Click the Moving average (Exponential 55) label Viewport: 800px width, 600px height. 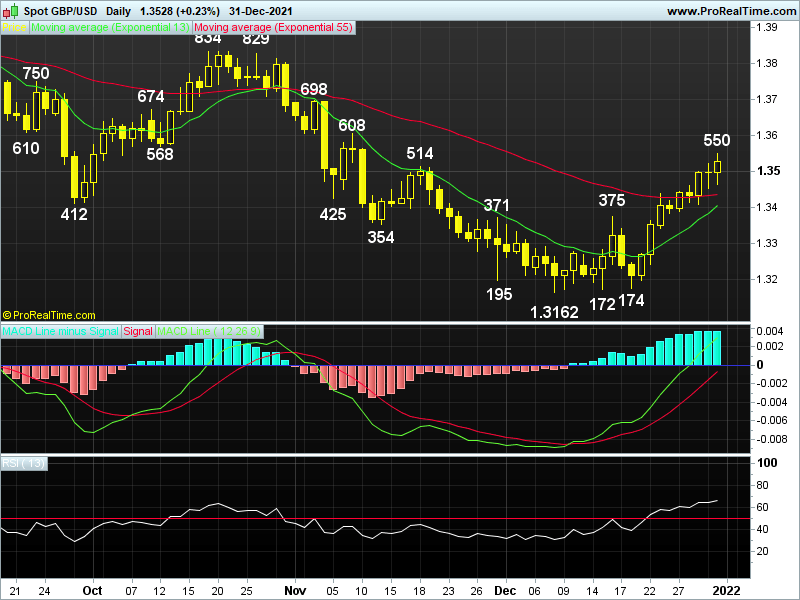(x=270, y=29)
